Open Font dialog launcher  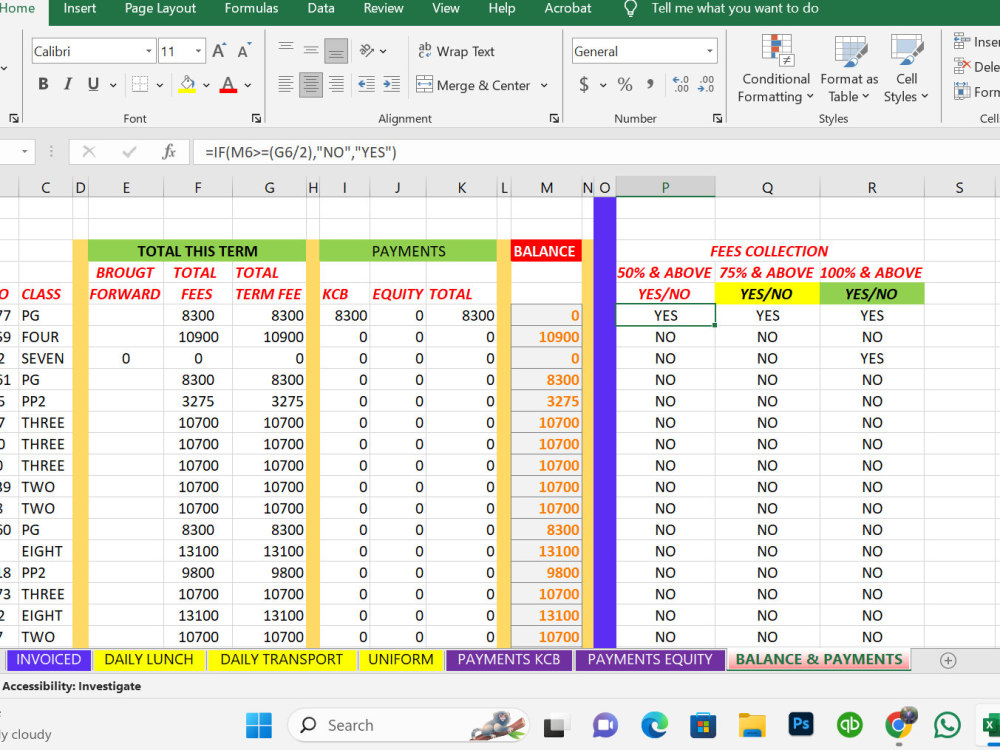coord(256,118)
